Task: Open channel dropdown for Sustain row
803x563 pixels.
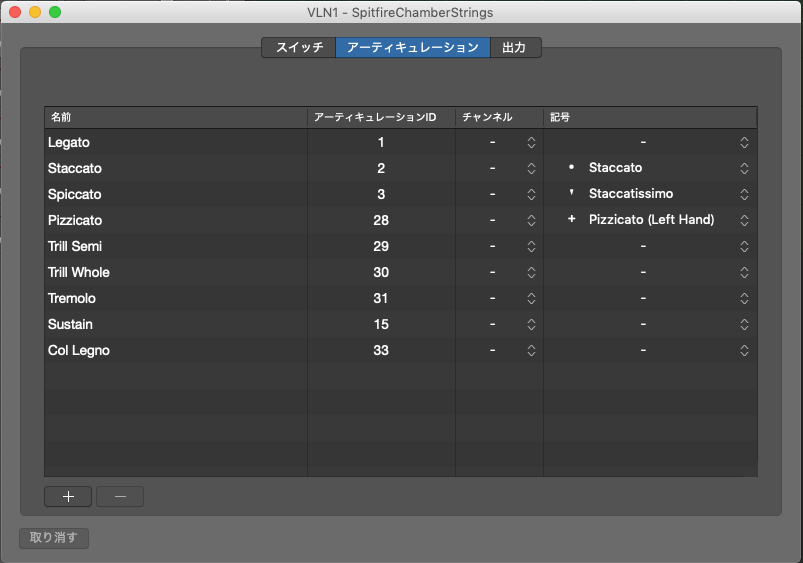Action: (531, 325)
